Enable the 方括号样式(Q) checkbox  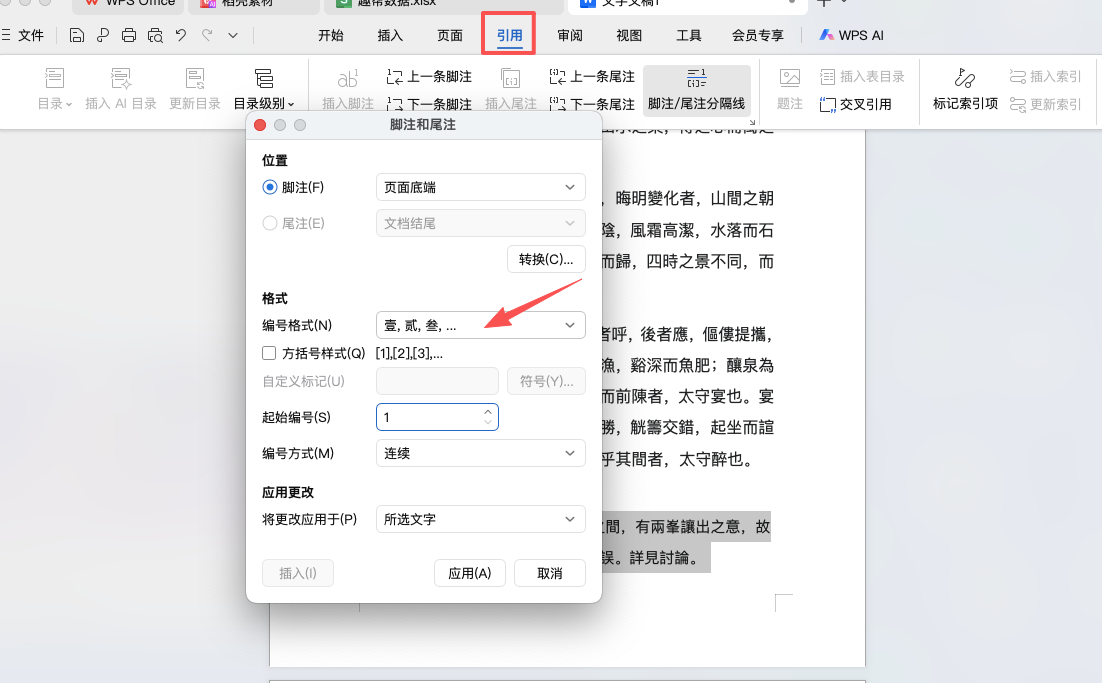tap(268, 352)
